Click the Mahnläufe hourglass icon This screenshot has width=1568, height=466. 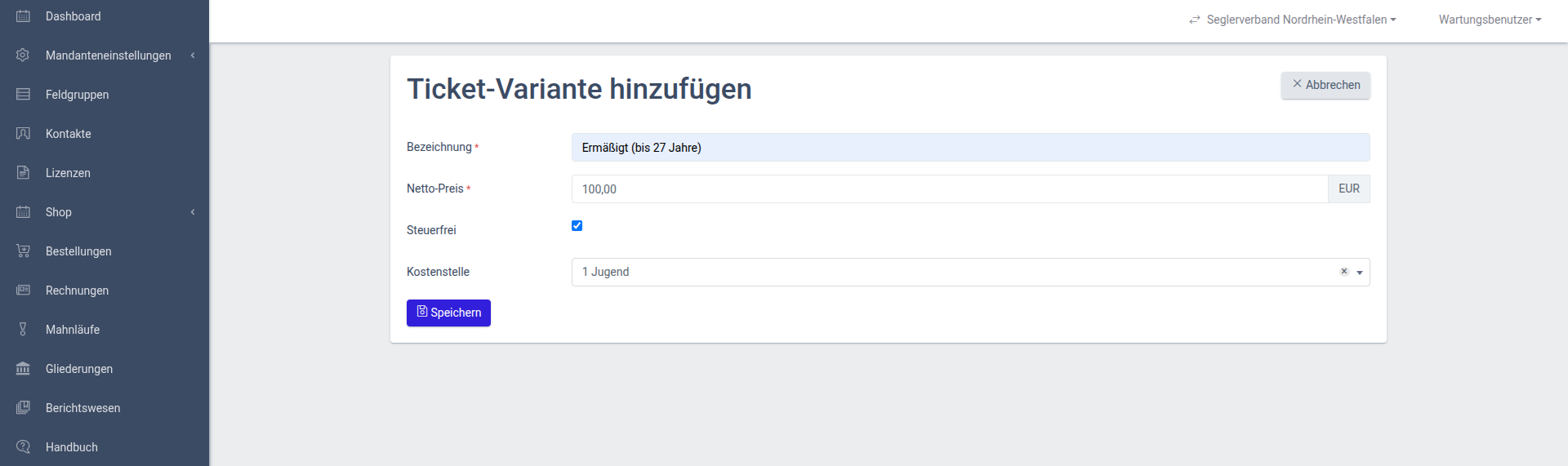(x=23, y=330)
